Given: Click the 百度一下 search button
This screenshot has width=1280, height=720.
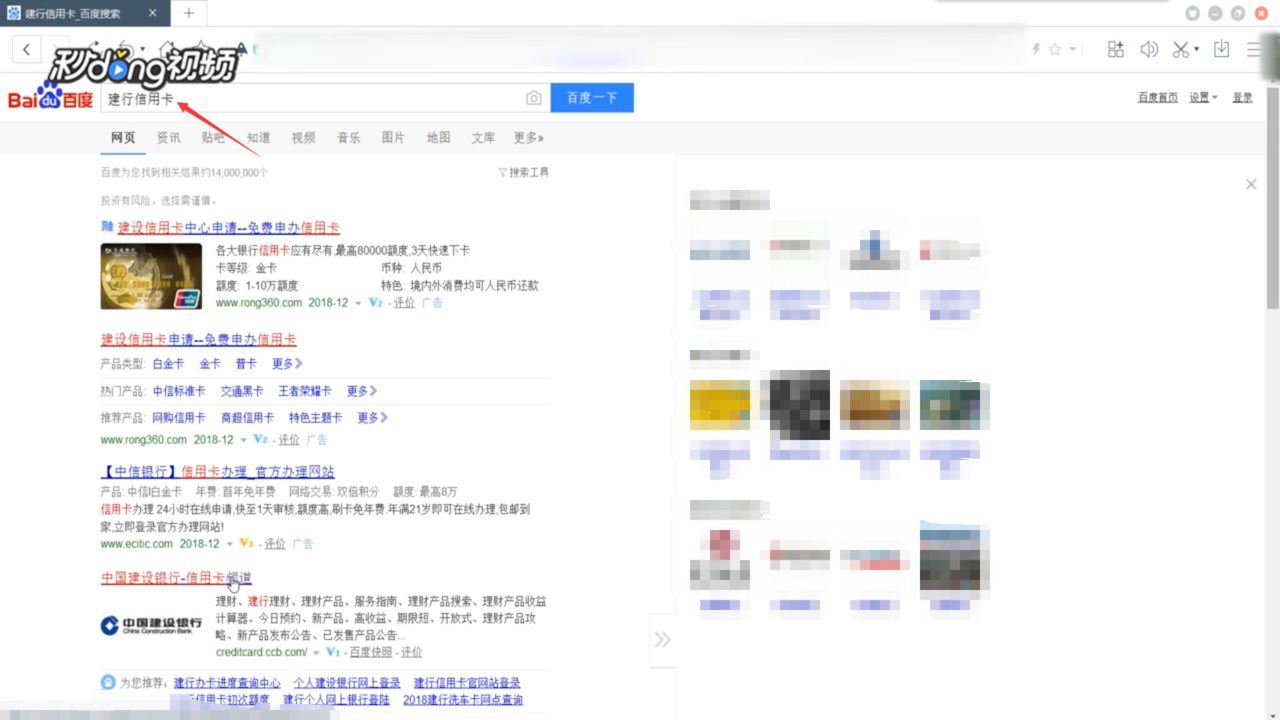Looking at the screenshot, I should point(592,98).
